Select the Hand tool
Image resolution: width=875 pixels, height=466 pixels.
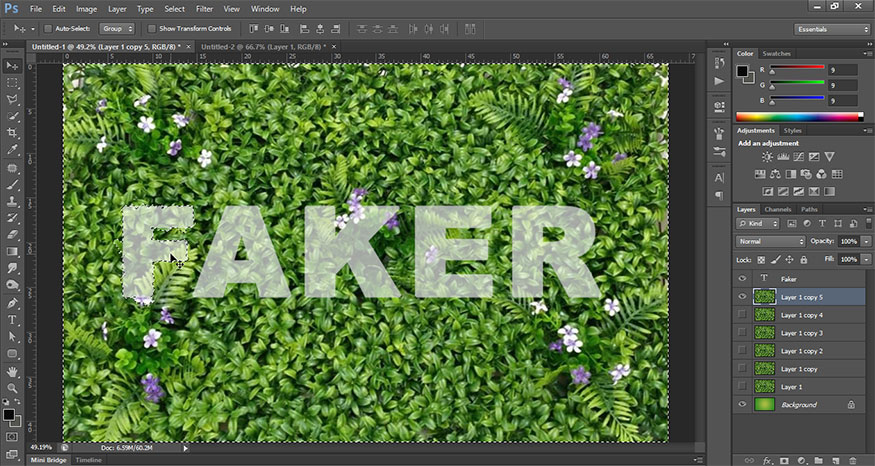(x=12, y=371)
